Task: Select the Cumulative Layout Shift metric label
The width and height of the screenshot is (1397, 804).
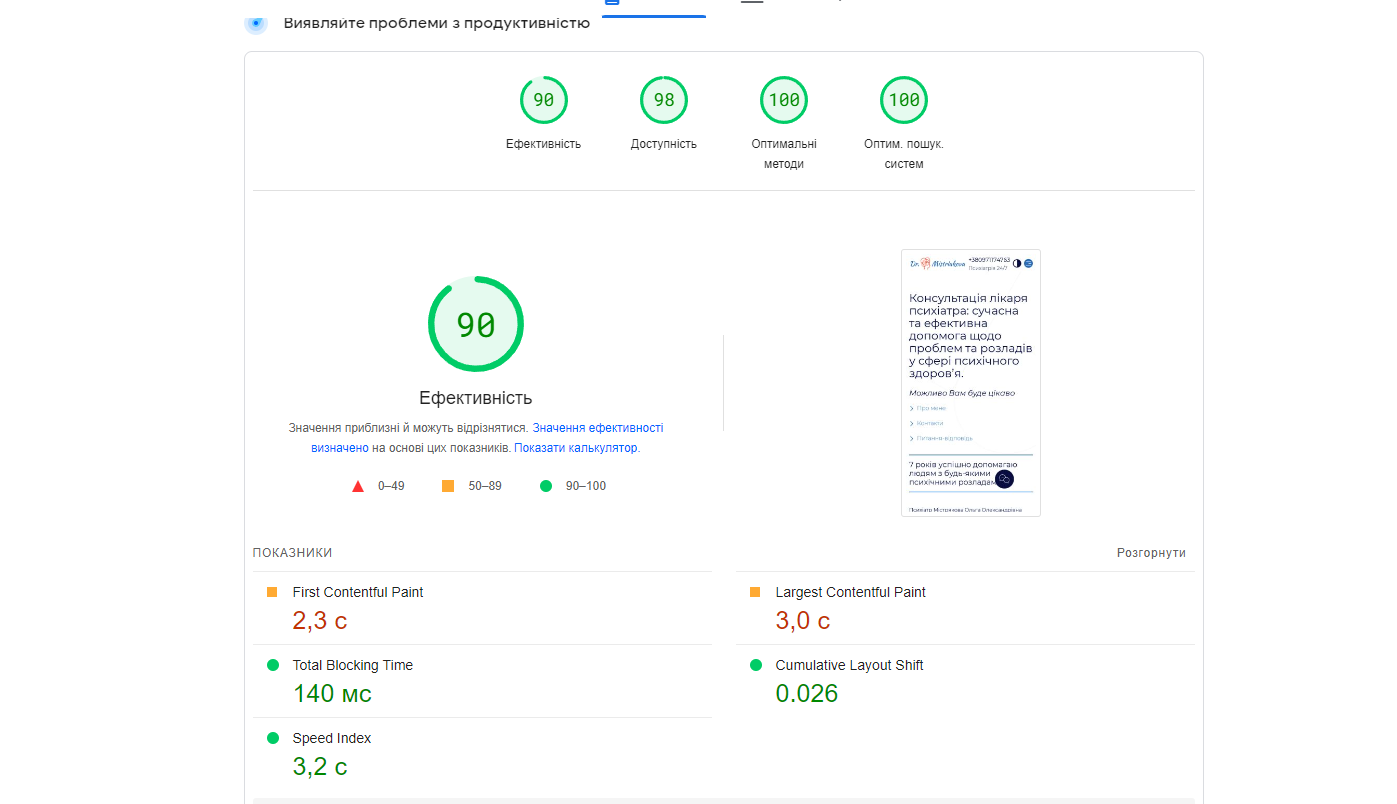Action: point(849,665)
